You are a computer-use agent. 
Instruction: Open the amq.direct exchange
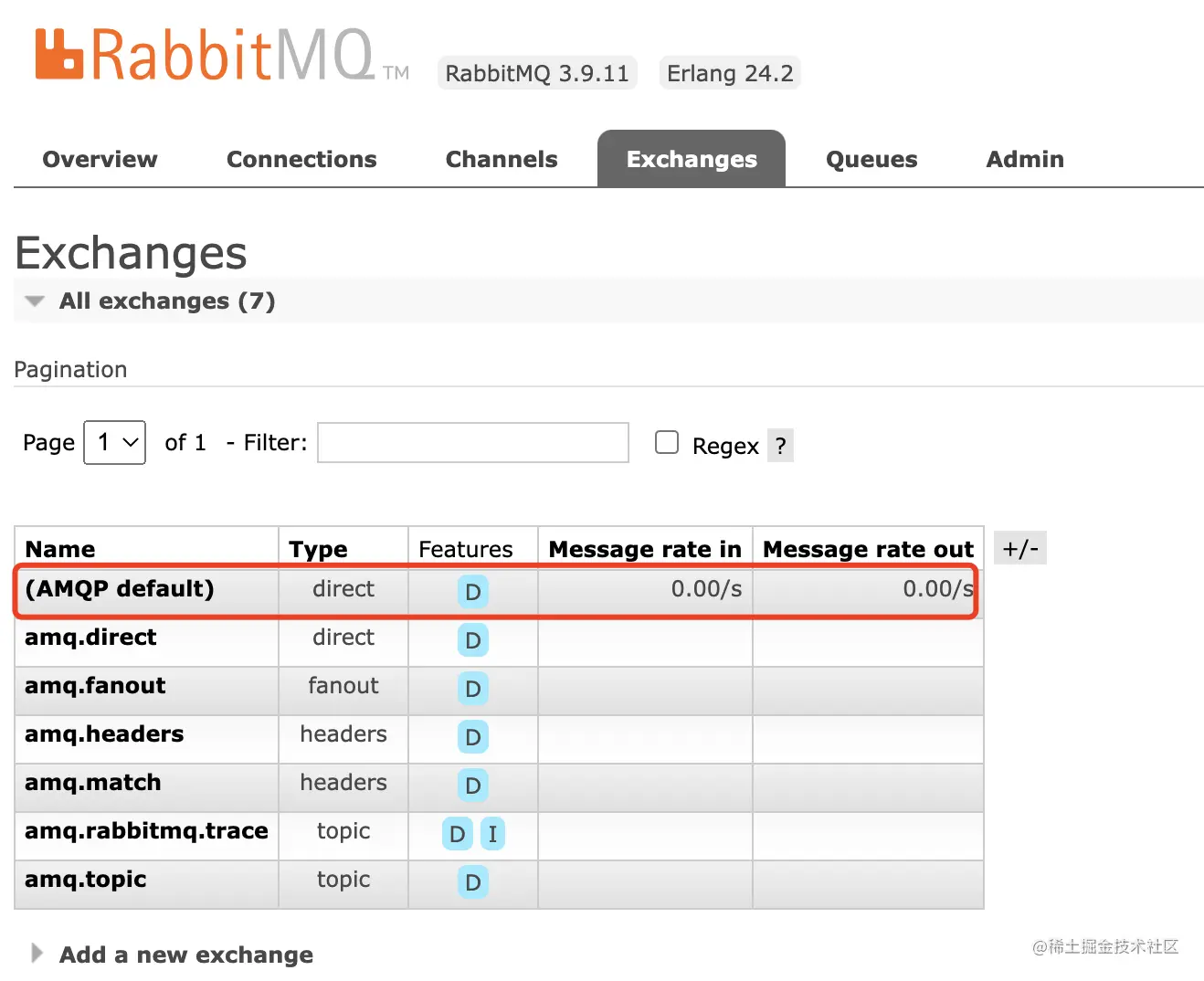pos(90,637)
